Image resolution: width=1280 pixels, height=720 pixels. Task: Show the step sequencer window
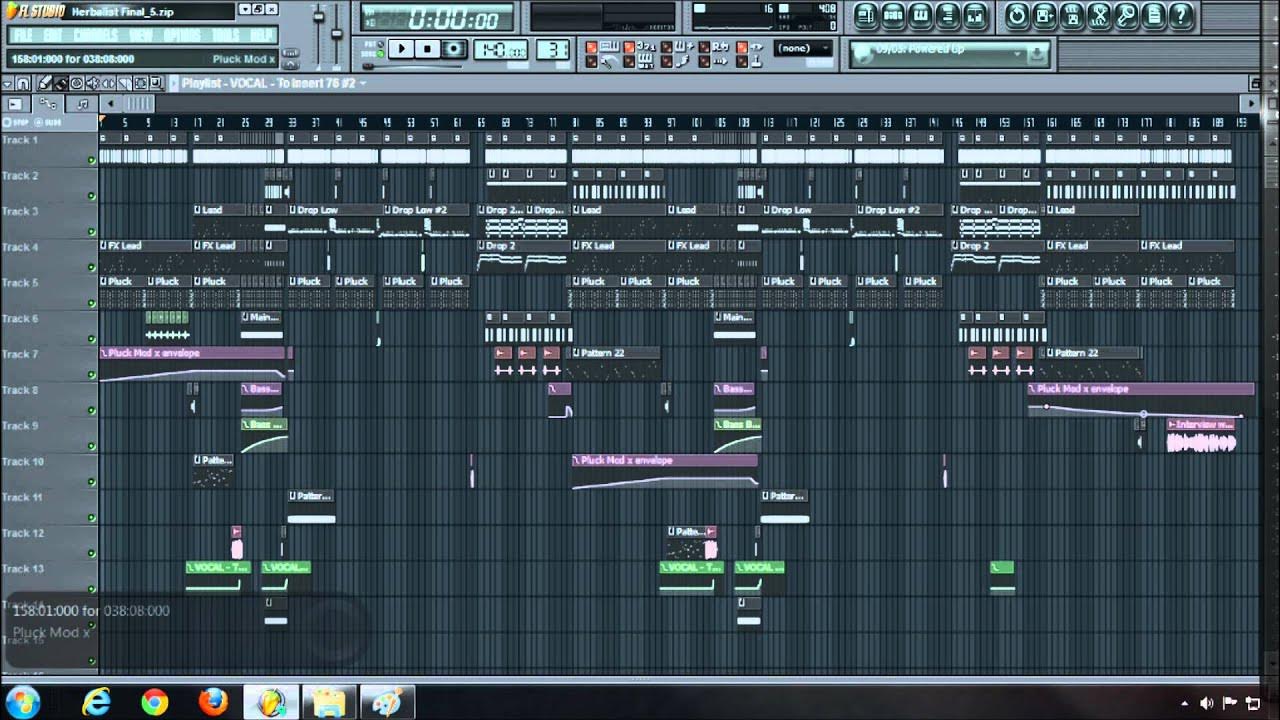893,15
